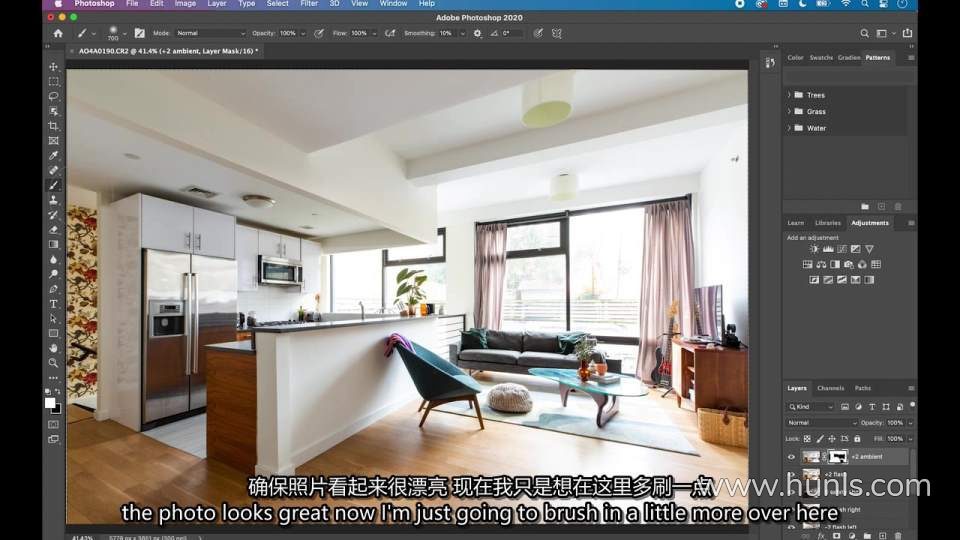
Task: Switch to the Paths tab
Action: click(863, 388)
